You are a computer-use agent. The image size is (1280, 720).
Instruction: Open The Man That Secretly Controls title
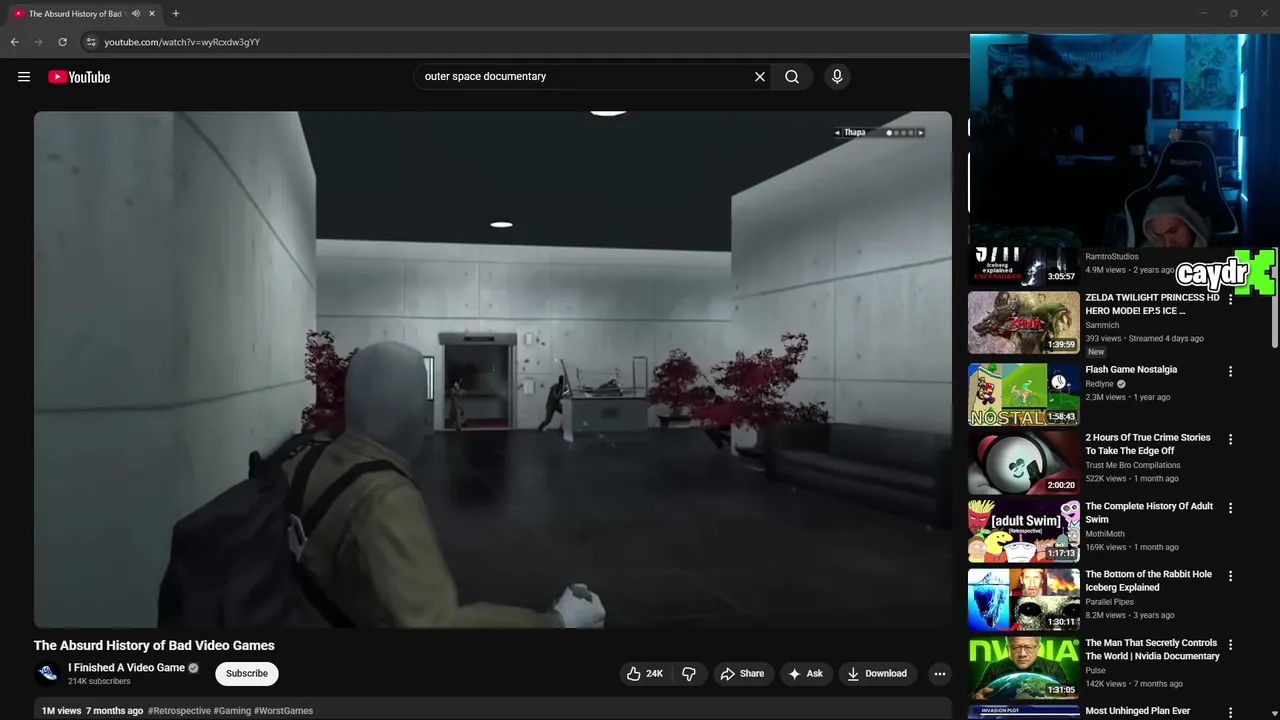pyautogui.click(x=1153, y=650)
